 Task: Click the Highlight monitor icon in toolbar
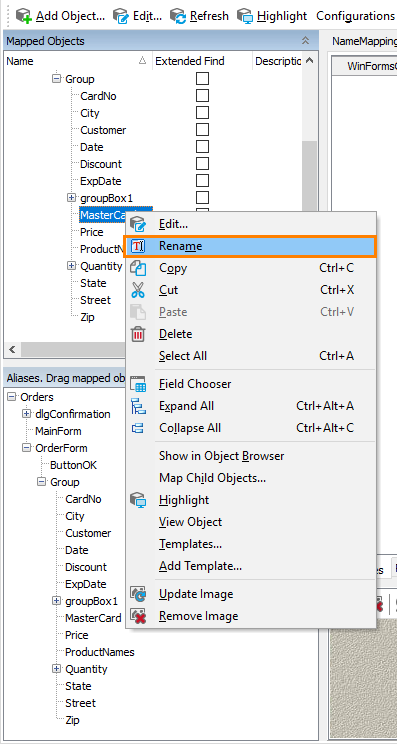click(245, 16)
